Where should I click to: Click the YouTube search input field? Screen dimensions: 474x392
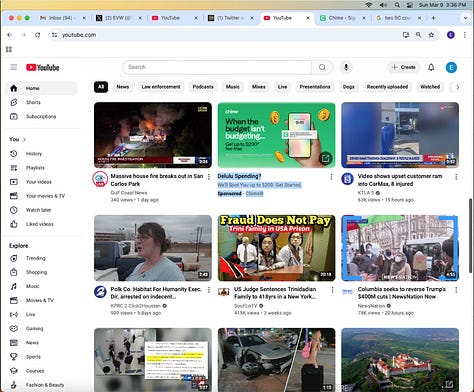217,67
